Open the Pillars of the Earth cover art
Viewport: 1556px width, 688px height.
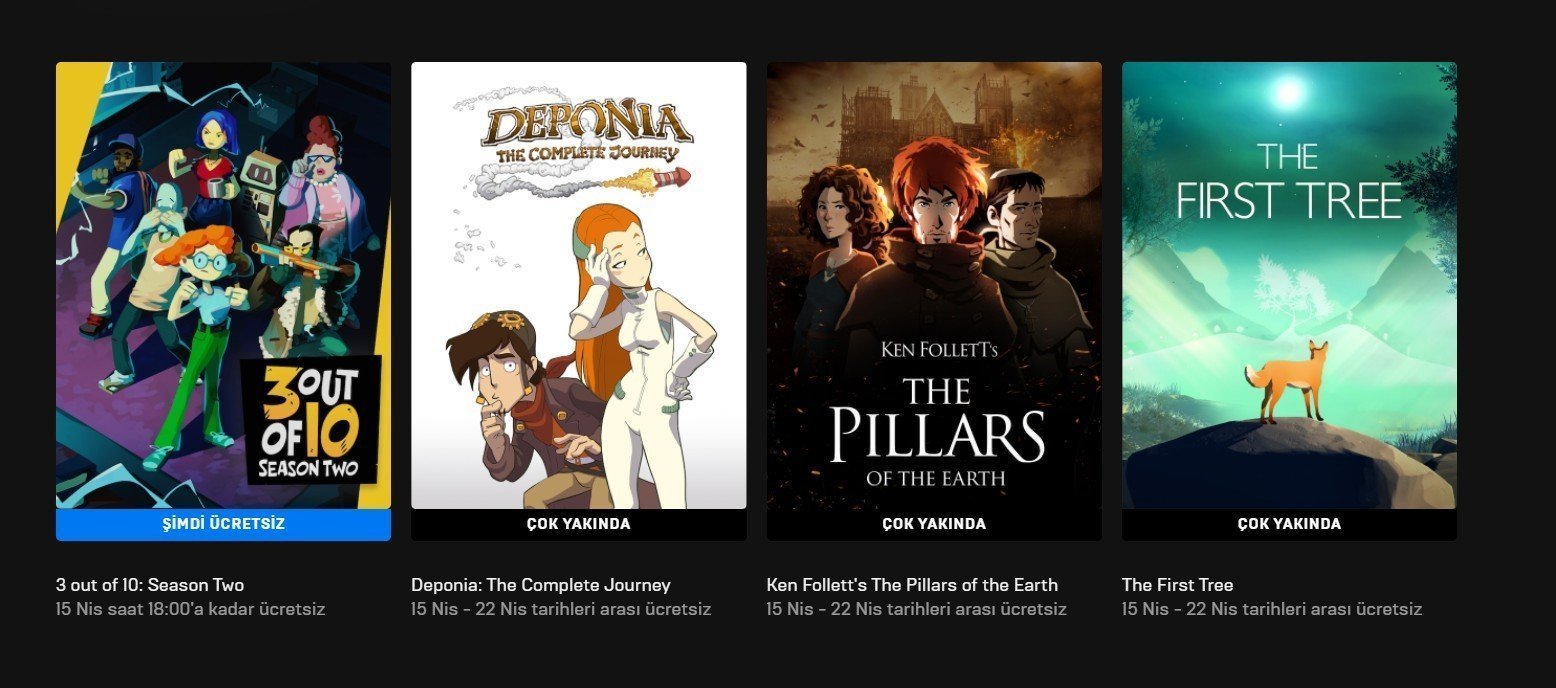[x=934, y=285]
